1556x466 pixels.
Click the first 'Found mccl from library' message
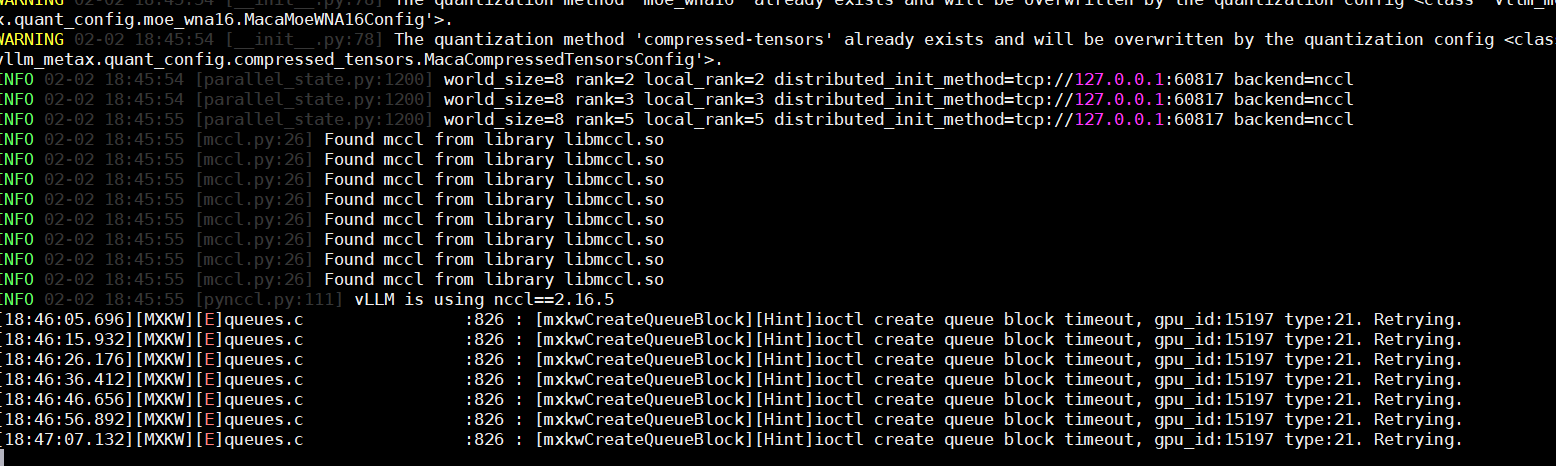[x=439, y=139]
